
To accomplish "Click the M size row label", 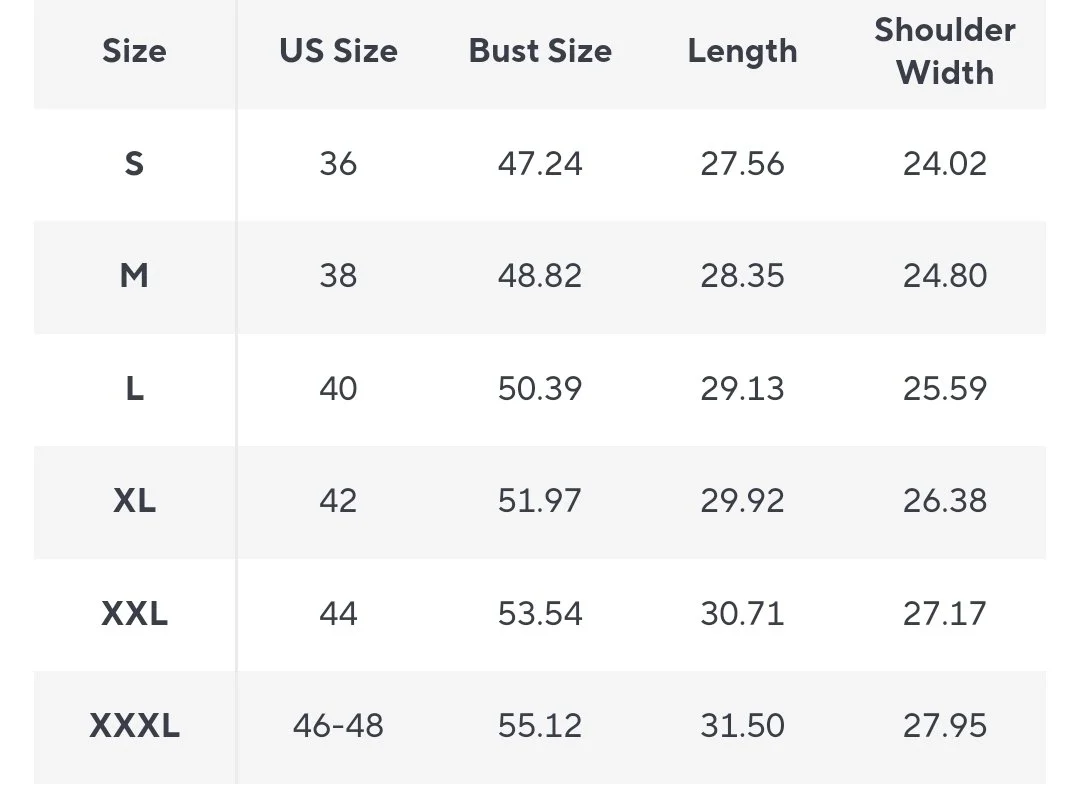I will click(x=134, y=276).
